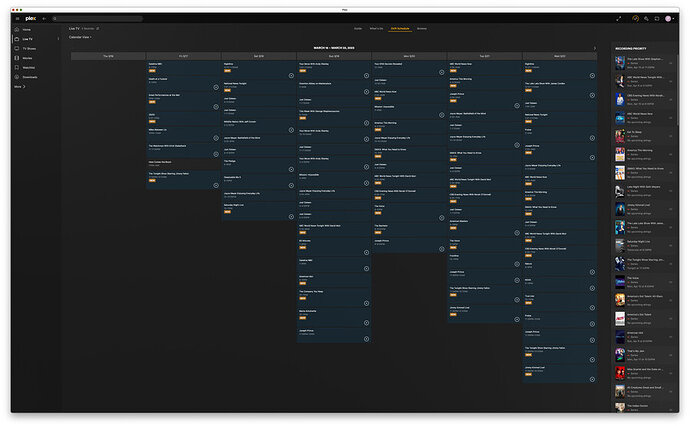
Task: Click the record circle on Tuesday's Jimmy Kimmel Live
Action: tap(517, 319)
